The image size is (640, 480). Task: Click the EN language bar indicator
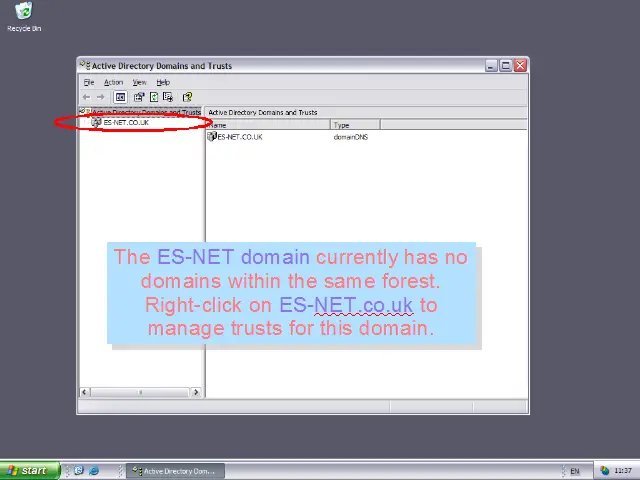tap(575, 471)
